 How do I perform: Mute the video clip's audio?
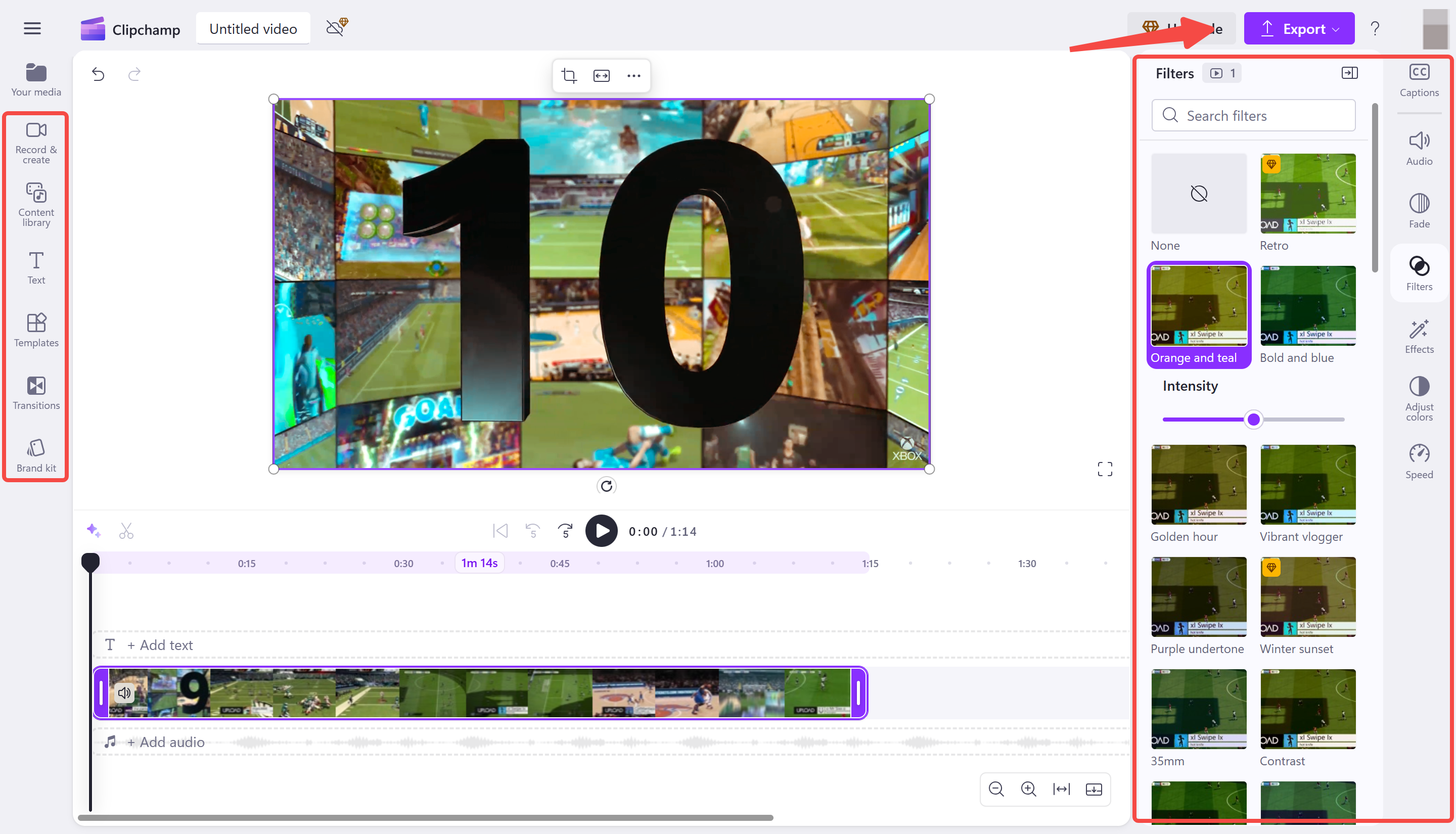click(125, 692)
